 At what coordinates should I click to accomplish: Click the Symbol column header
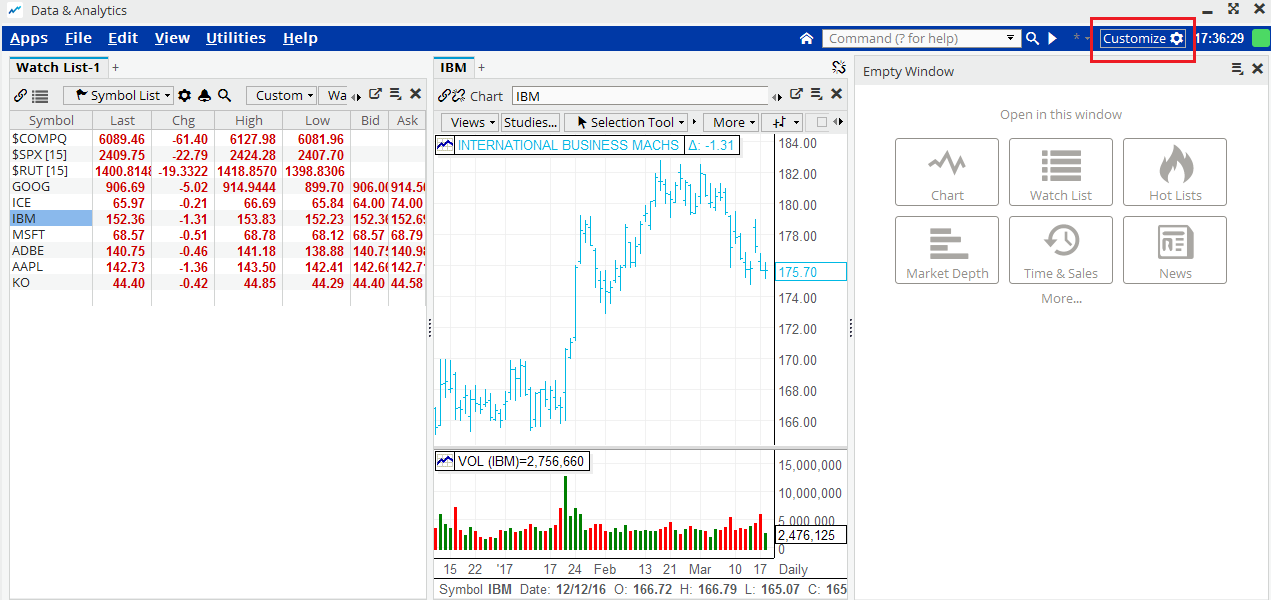pyautogui.click(x=51, y=120)
